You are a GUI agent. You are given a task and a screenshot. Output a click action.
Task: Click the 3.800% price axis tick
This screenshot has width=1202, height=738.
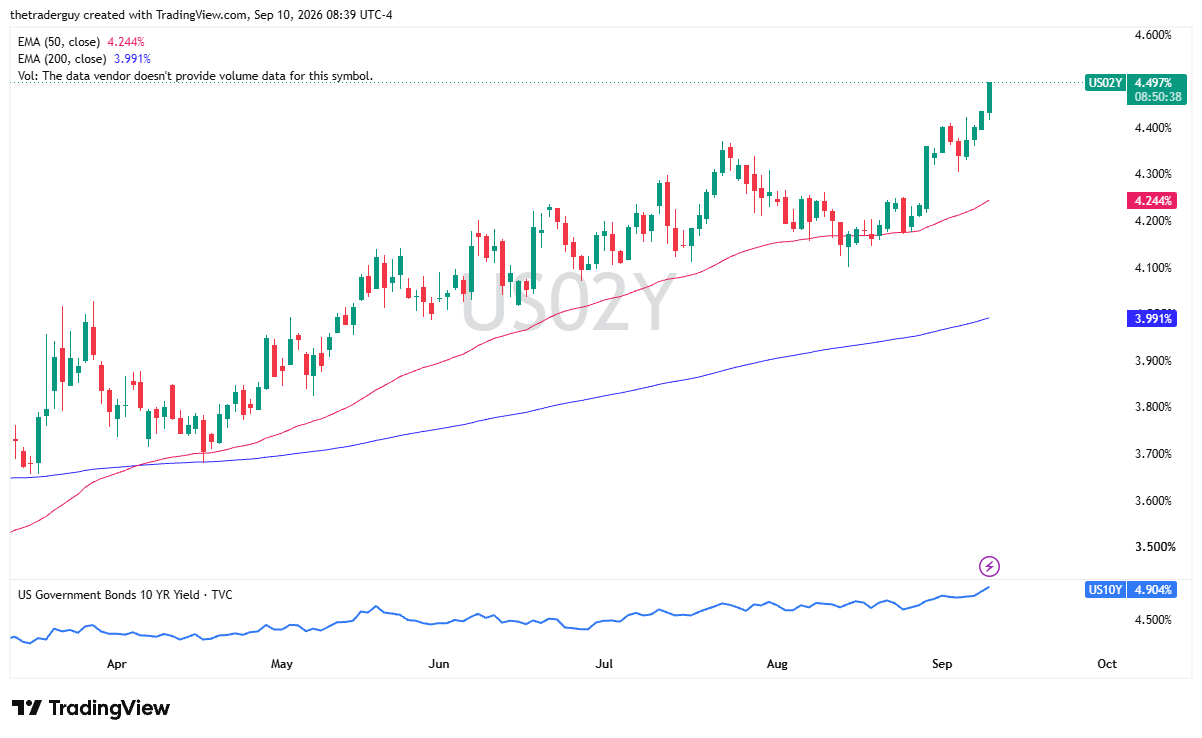click(1153, 407)
